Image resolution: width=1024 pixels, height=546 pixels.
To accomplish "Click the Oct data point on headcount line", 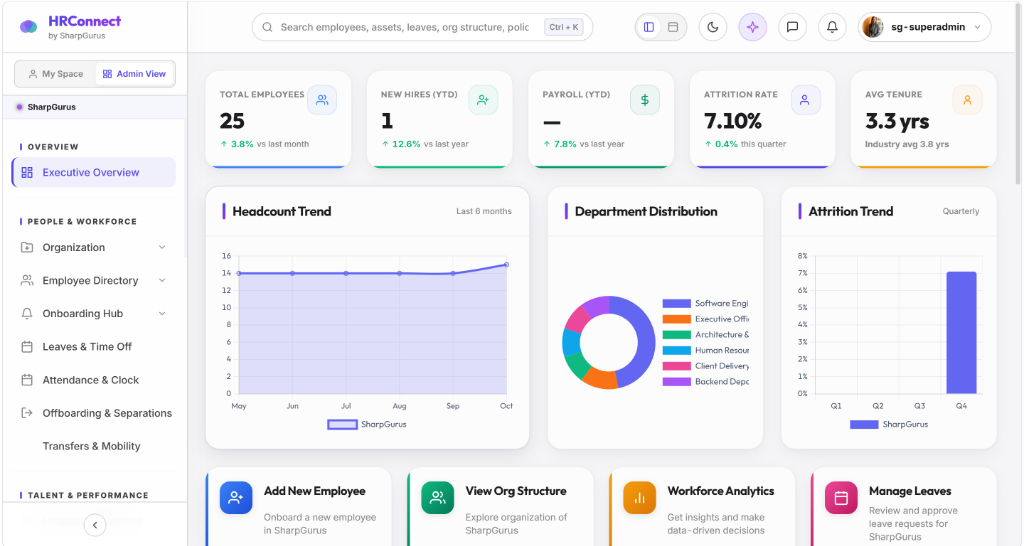I will (x=506, y=265).
